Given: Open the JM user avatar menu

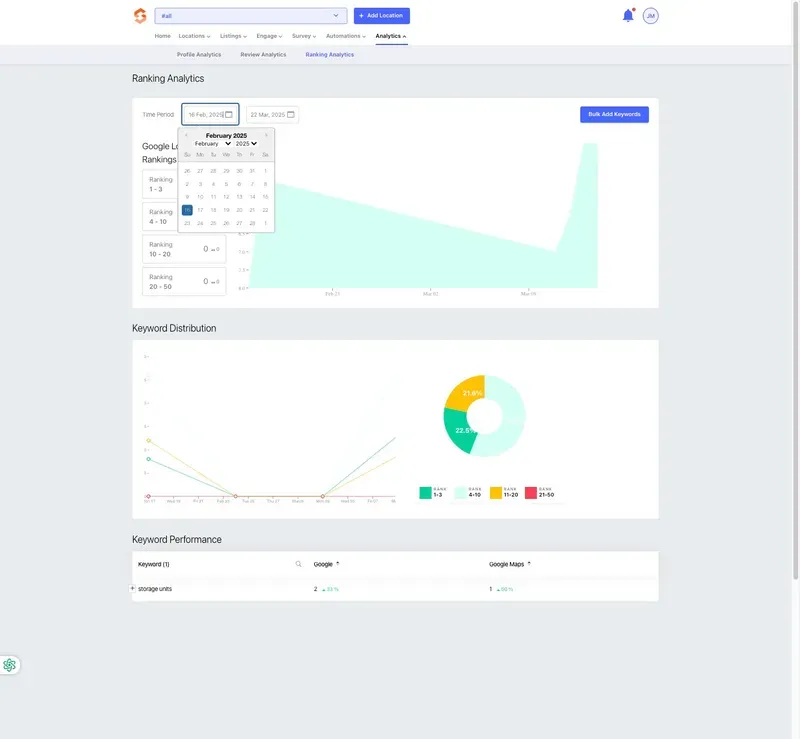Looking at the screenshot, I should [x=651, y=16].
